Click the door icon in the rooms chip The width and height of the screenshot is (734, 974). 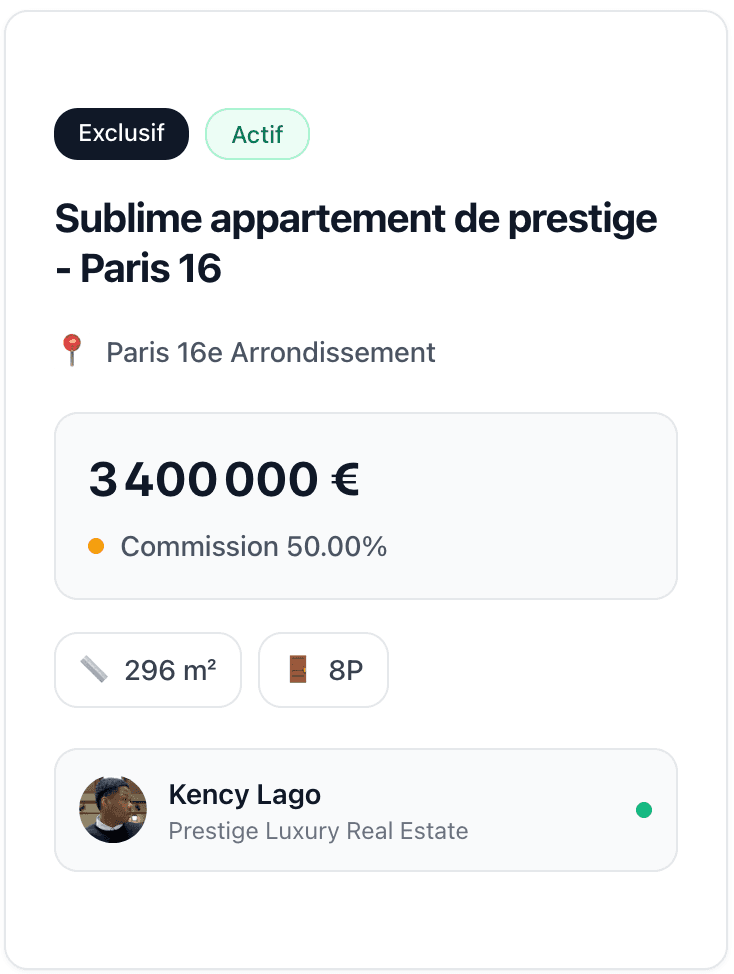click(298, 670)
